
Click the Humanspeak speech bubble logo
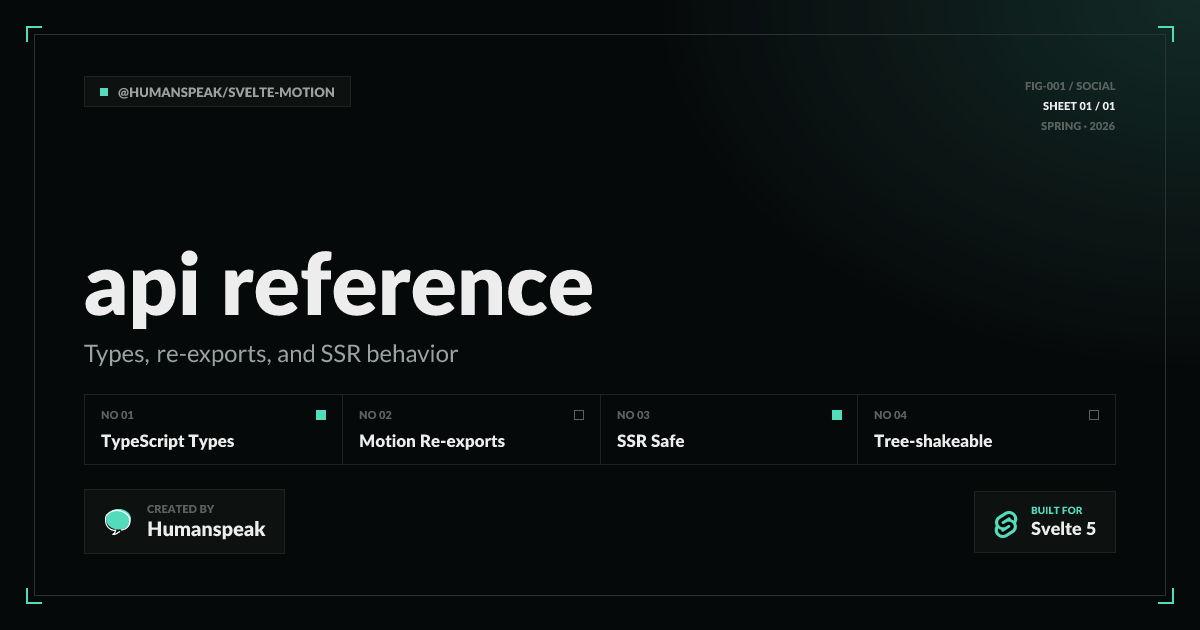(x=118, y=521)
